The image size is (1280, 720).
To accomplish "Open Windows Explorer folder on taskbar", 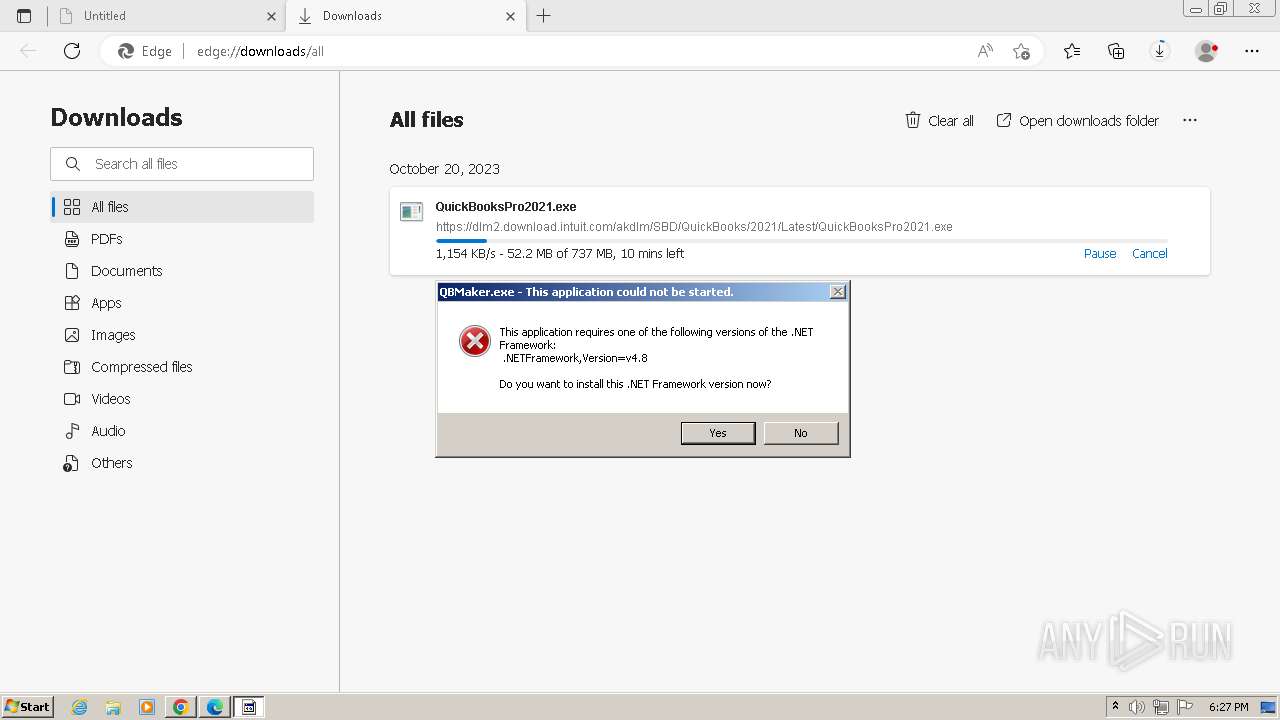I will (113, 707).
